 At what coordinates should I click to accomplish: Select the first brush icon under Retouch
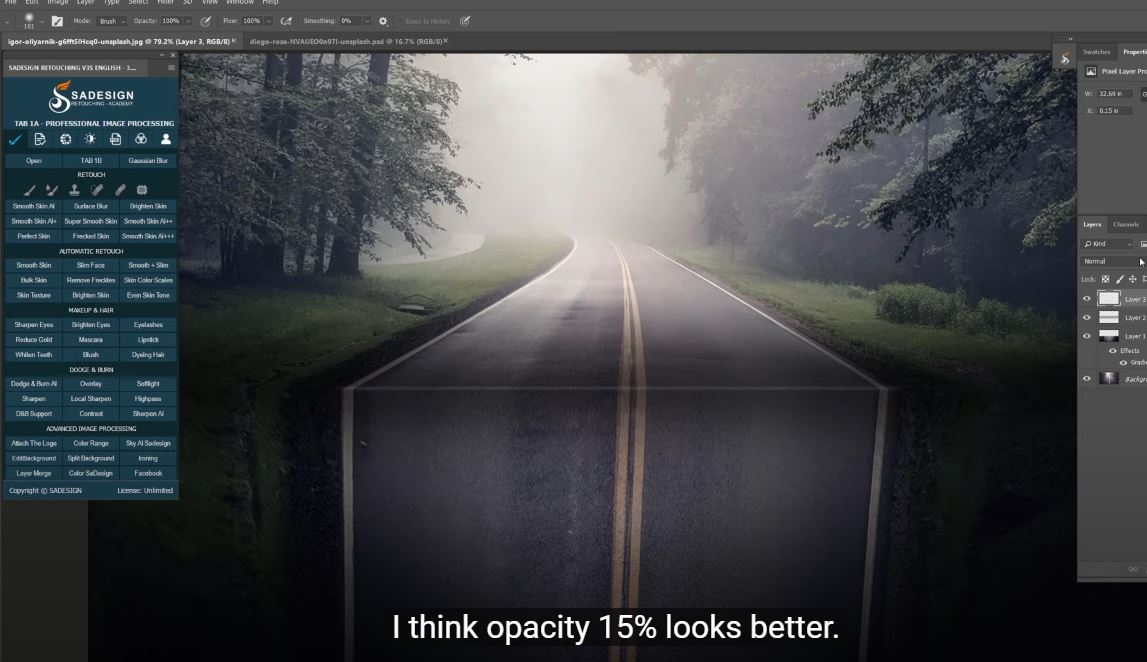point(29,190)
